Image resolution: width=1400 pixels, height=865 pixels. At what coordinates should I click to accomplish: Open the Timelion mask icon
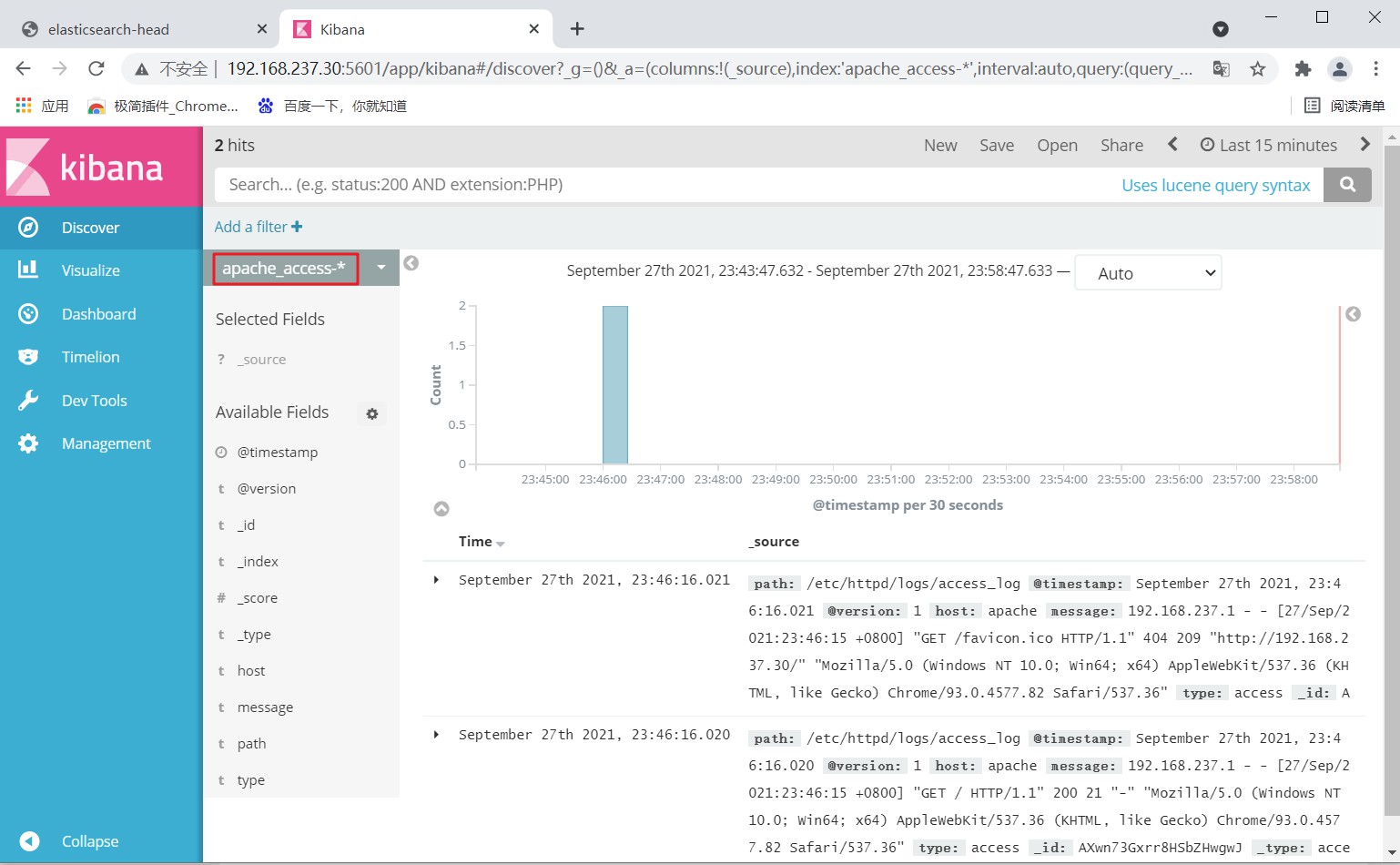tap(28, 357)
